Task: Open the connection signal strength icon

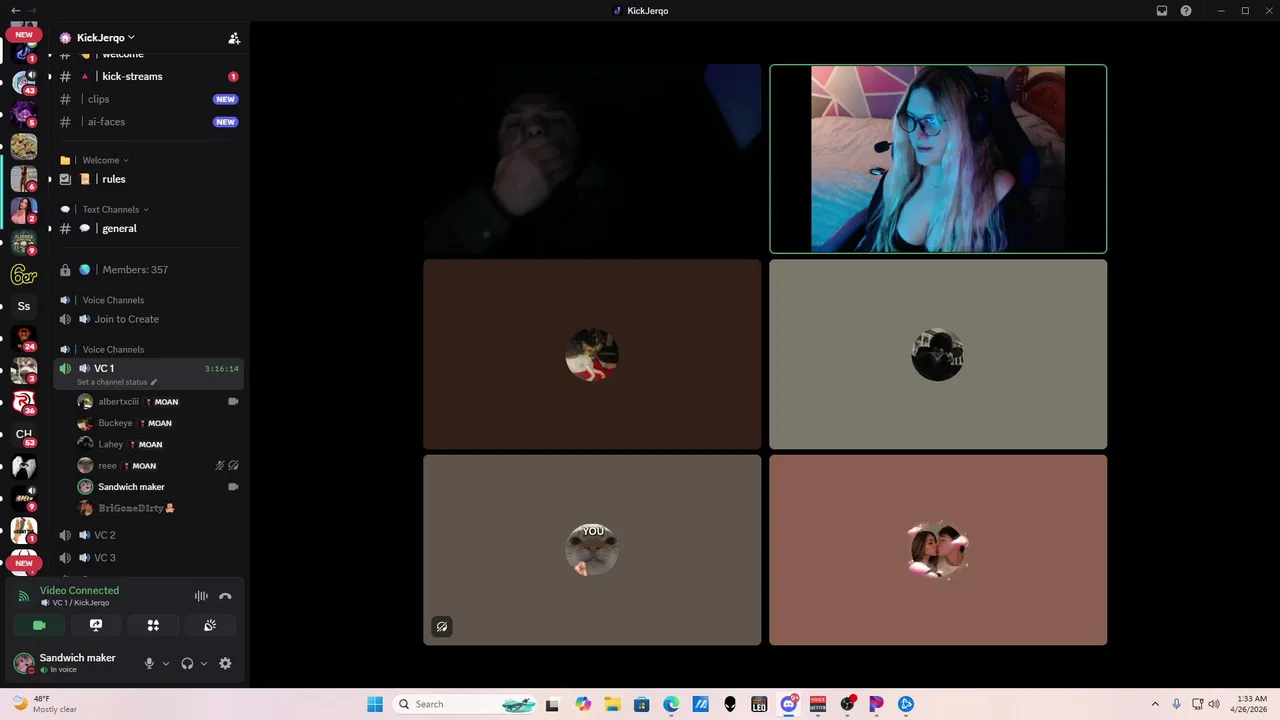Action: (23, 596)
